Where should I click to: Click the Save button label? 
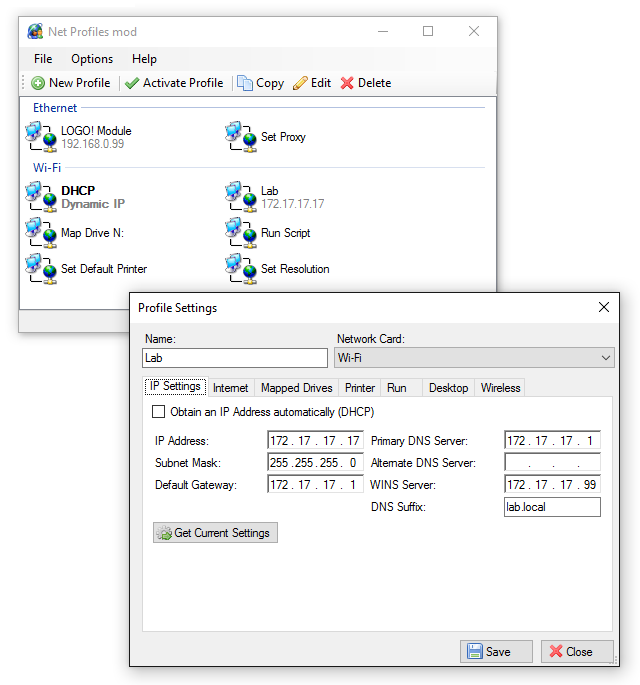click(498, 652)
